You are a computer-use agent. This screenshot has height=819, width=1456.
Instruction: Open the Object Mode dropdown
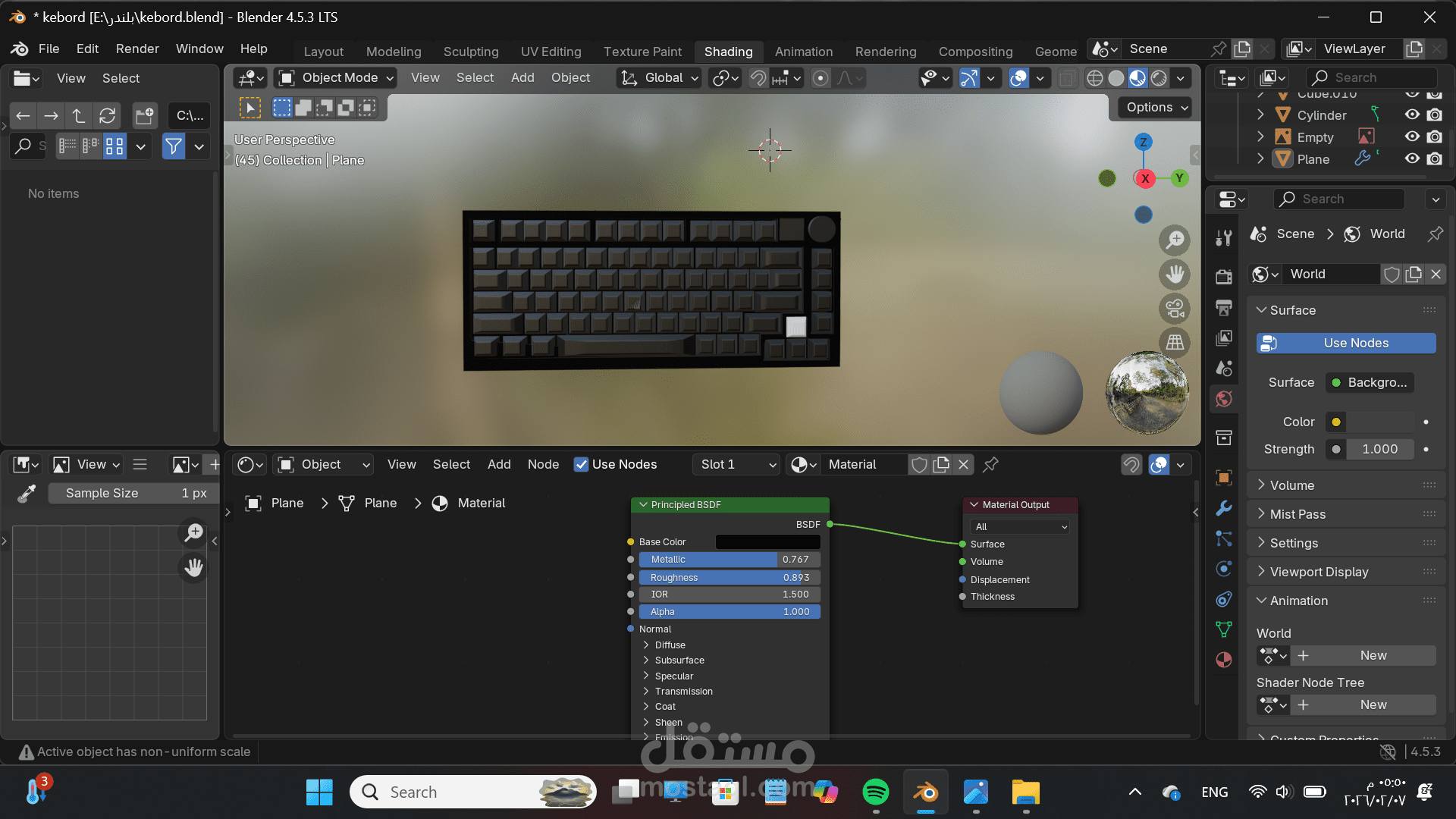pos(337,77)
